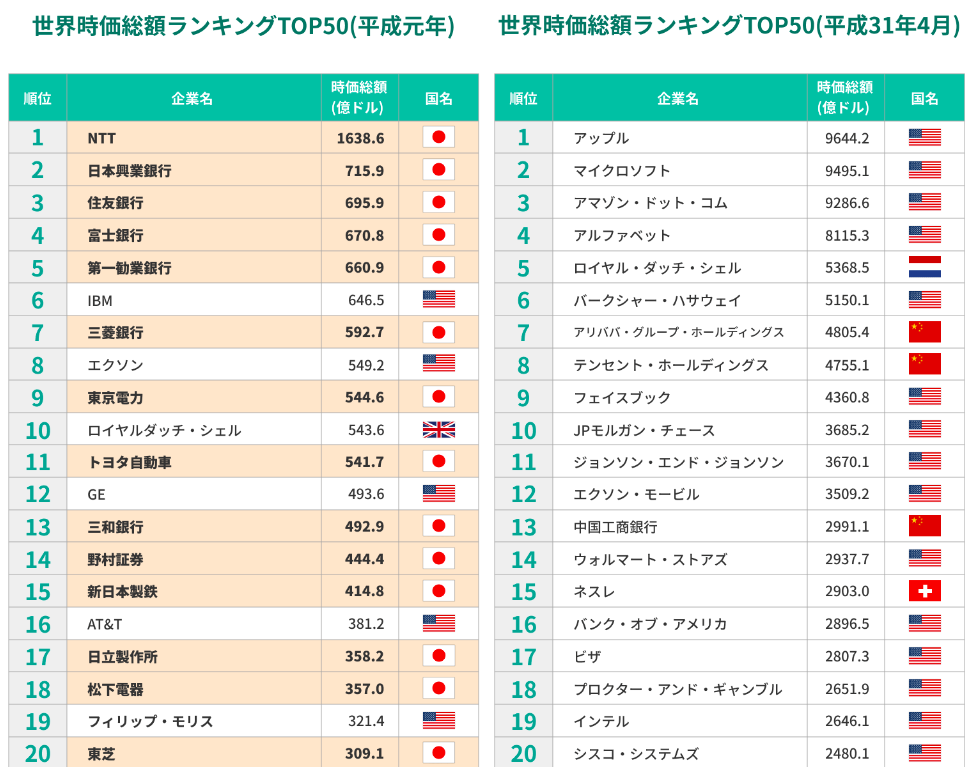This screenshot has height=767, width=973.
Task: Click the US flag in the AT&T row
Action: 439,624
